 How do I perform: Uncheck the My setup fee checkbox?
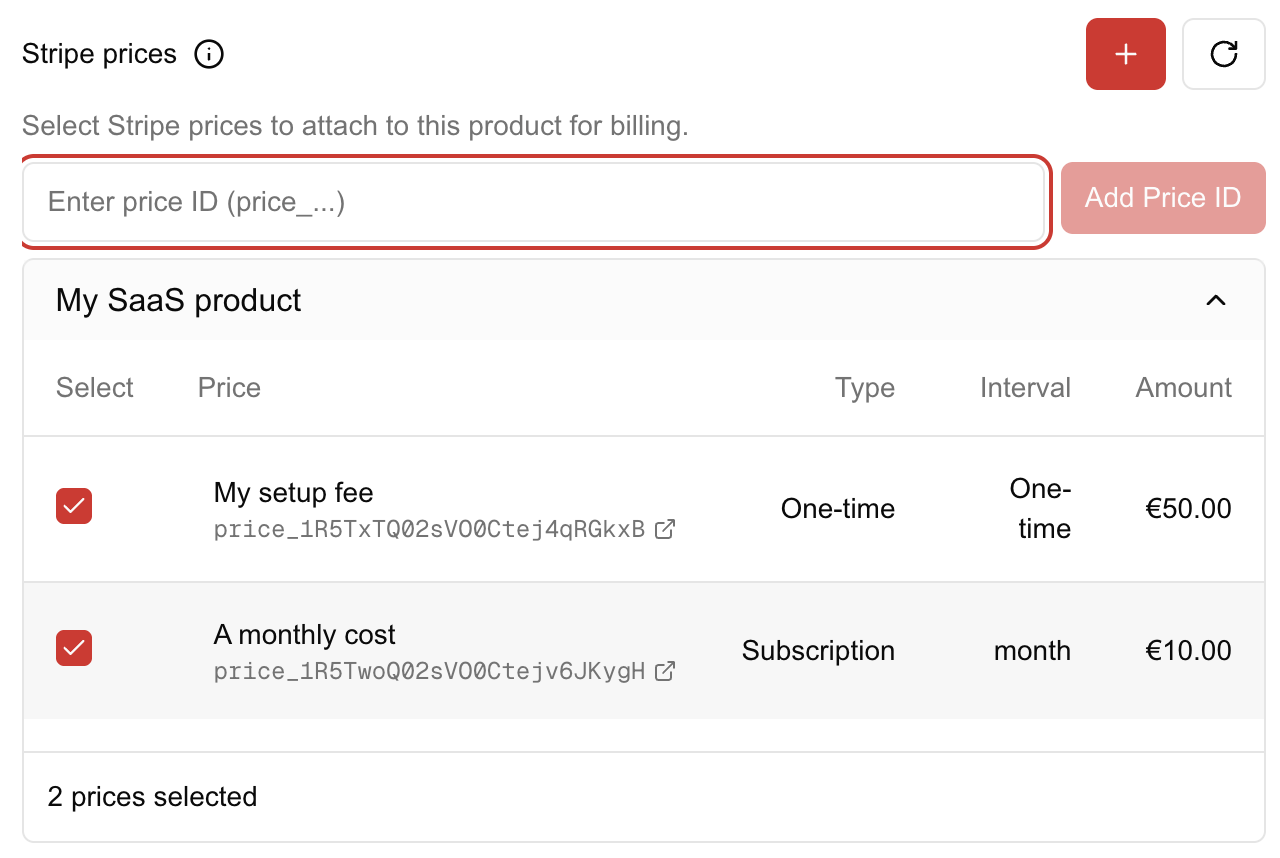[x=74, y=506]
